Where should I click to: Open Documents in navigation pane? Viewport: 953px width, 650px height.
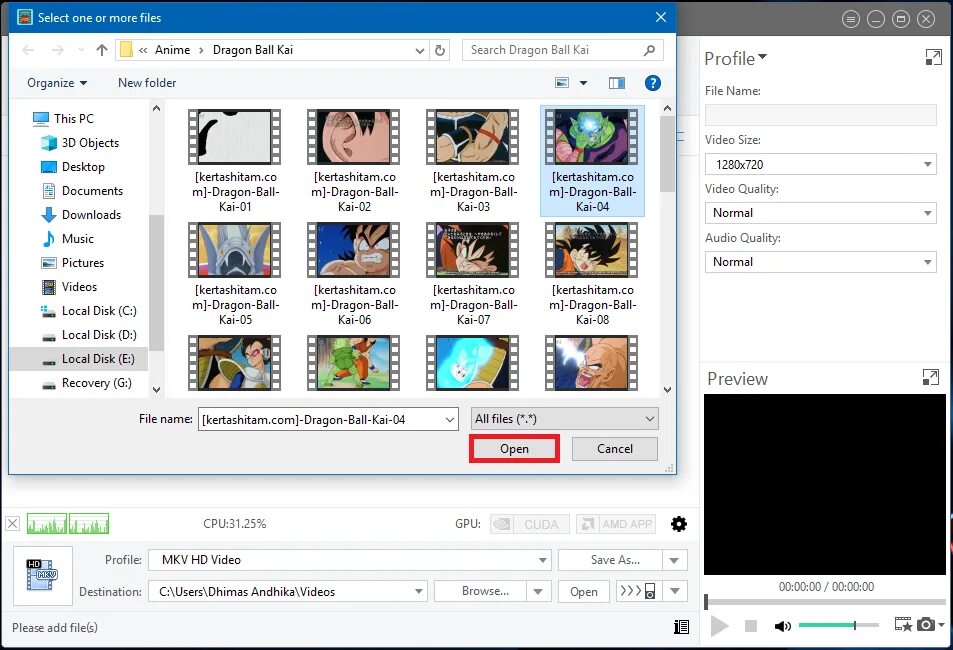click(x=81, y=191)
